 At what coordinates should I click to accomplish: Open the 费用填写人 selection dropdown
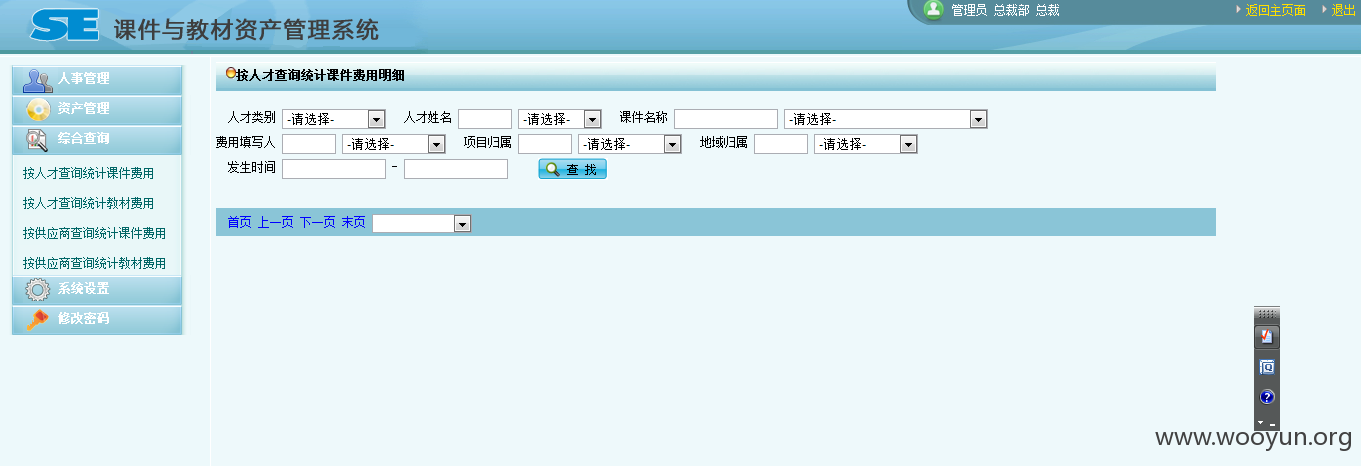coord(394,144)
